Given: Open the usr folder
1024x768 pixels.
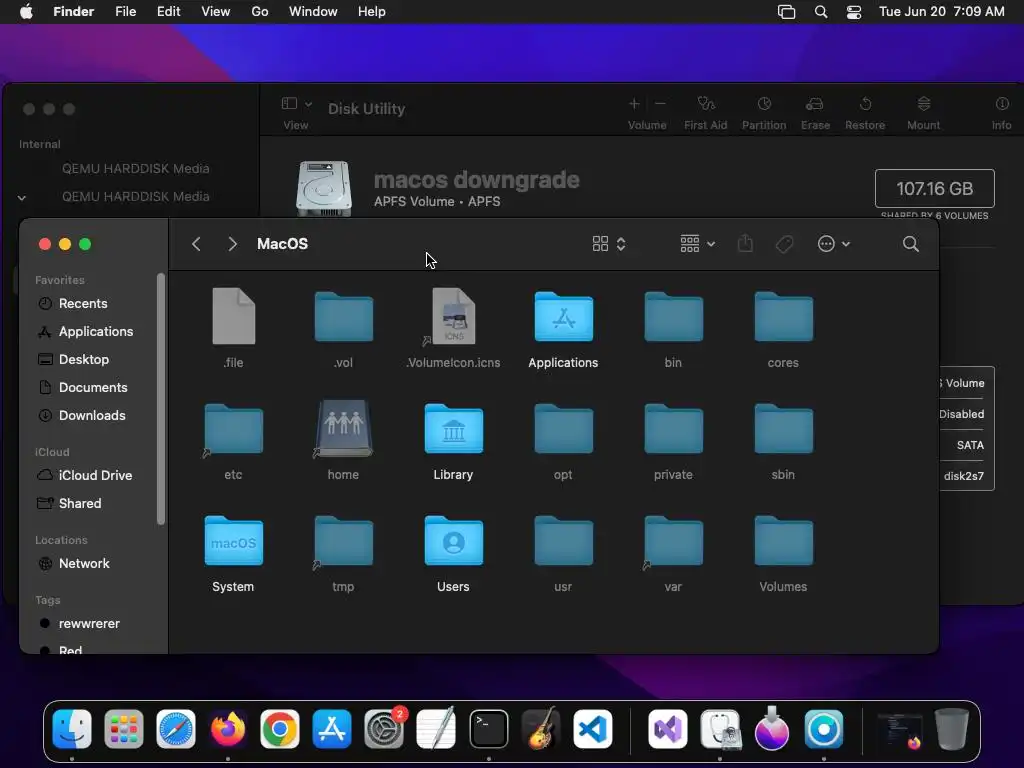Looking at the screenshot, I should tap(564, 541).
